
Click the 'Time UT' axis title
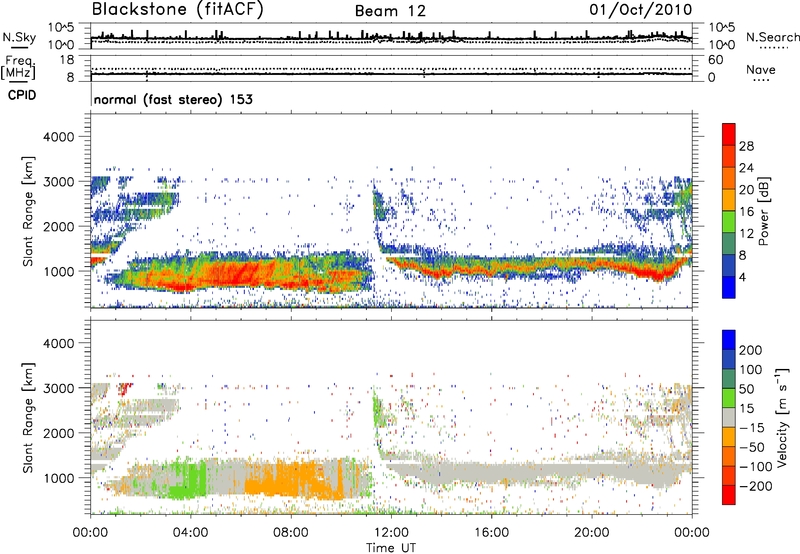coord(391,548)
